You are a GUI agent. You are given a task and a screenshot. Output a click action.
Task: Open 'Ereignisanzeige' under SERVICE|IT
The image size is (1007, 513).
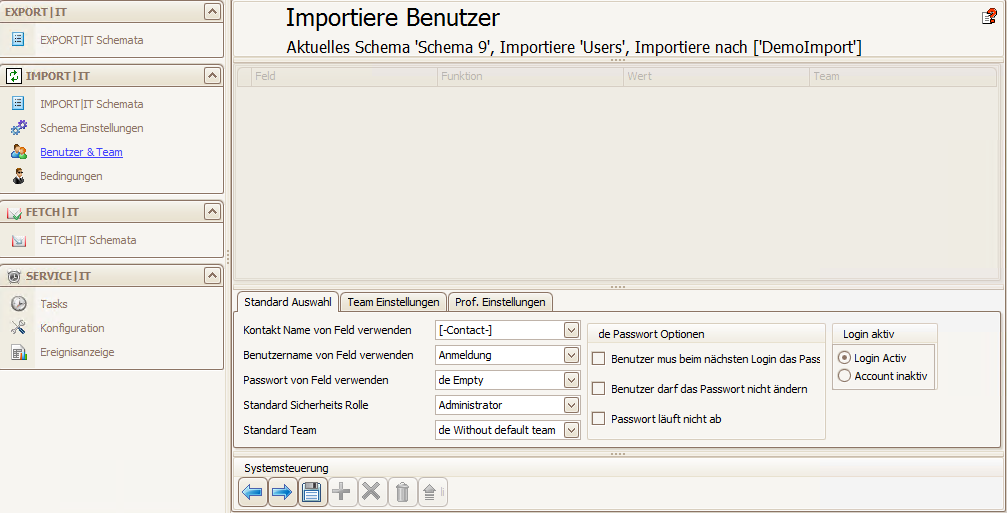77,352
